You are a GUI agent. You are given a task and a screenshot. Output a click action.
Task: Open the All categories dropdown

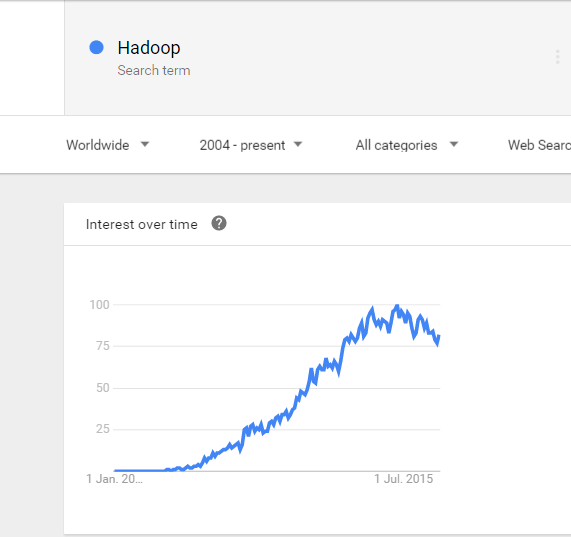click(x=407, y=145)
